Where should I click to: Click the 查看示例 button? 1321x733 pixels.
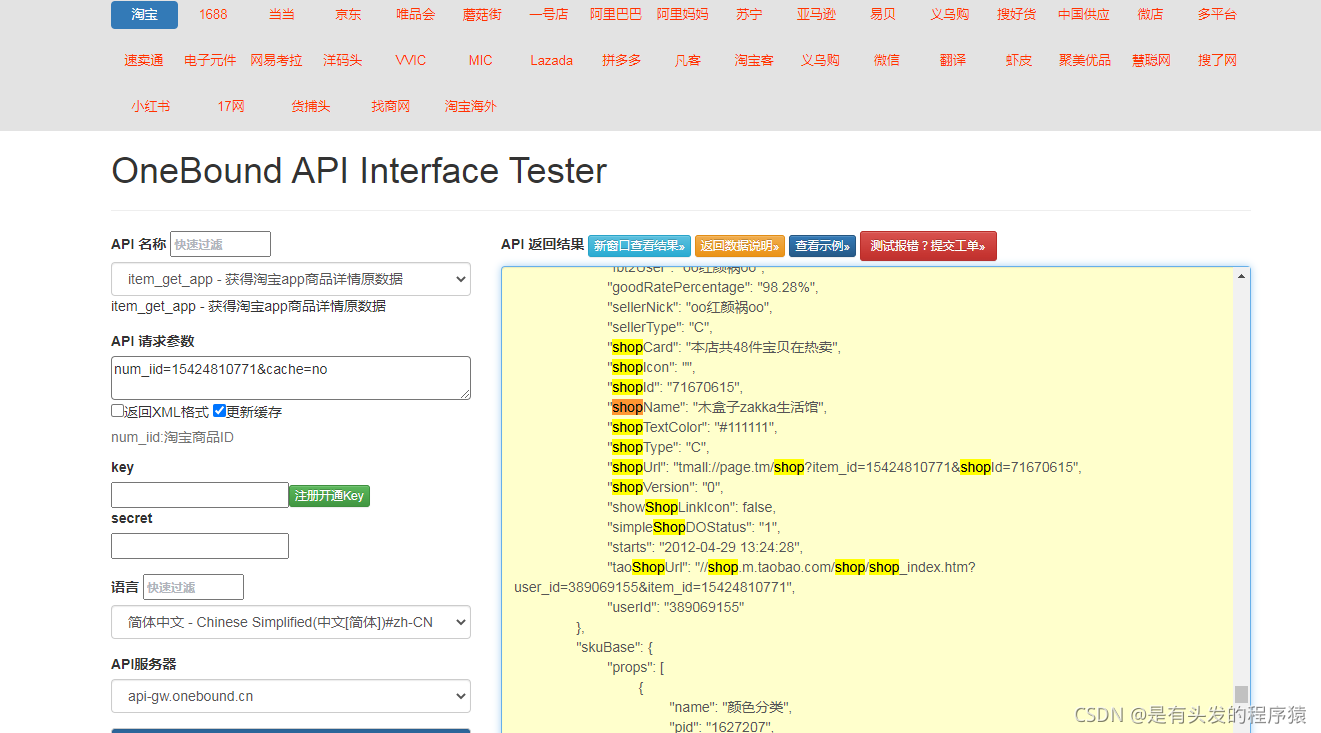(x=822, y=246)
